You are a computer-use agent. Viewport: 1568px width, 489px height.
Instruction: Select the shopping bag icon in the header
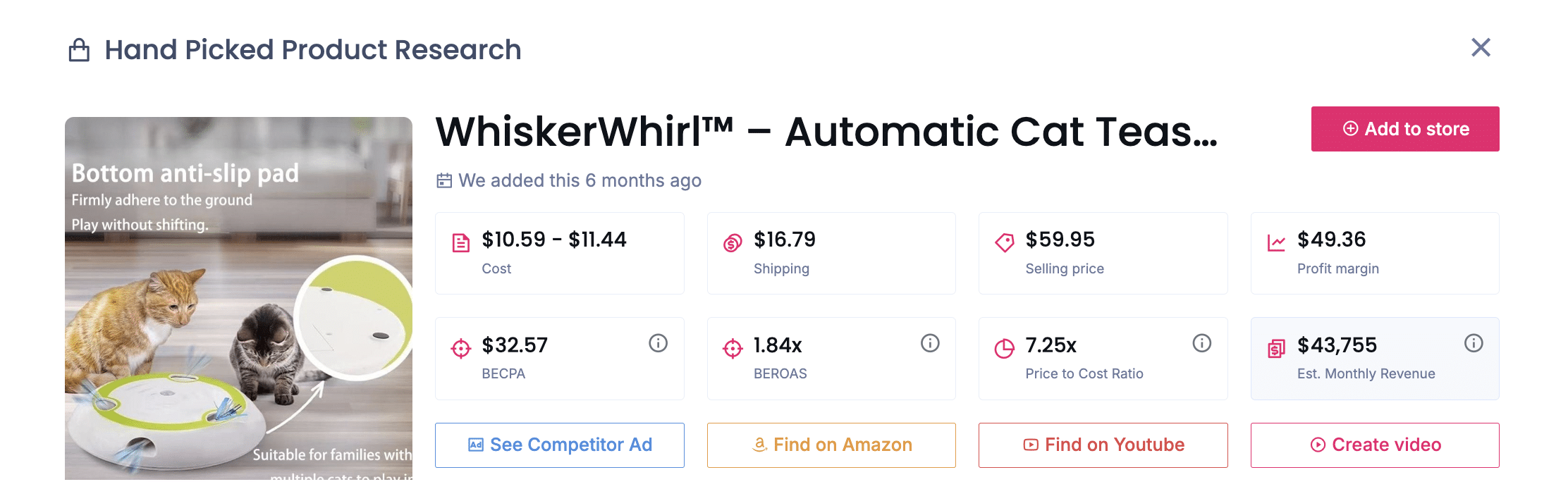click(x=80, y=49)
